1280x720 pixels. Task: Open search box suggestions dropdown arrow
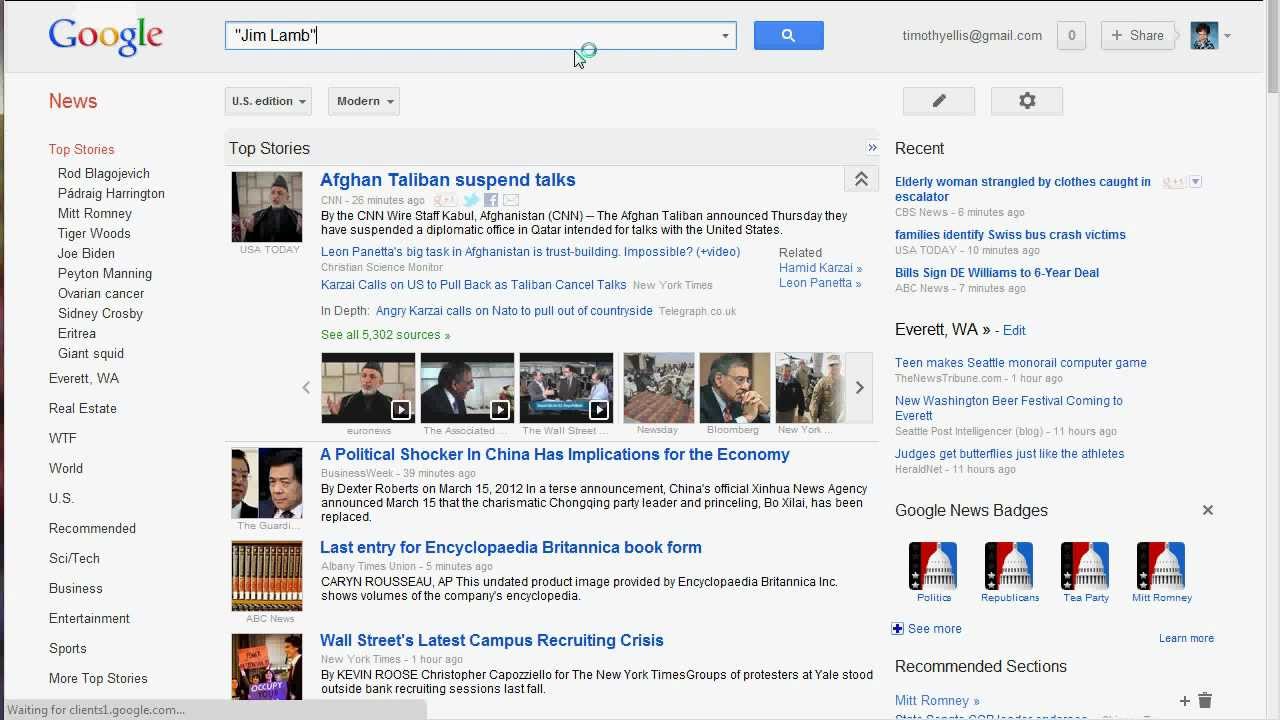(725, 36)
